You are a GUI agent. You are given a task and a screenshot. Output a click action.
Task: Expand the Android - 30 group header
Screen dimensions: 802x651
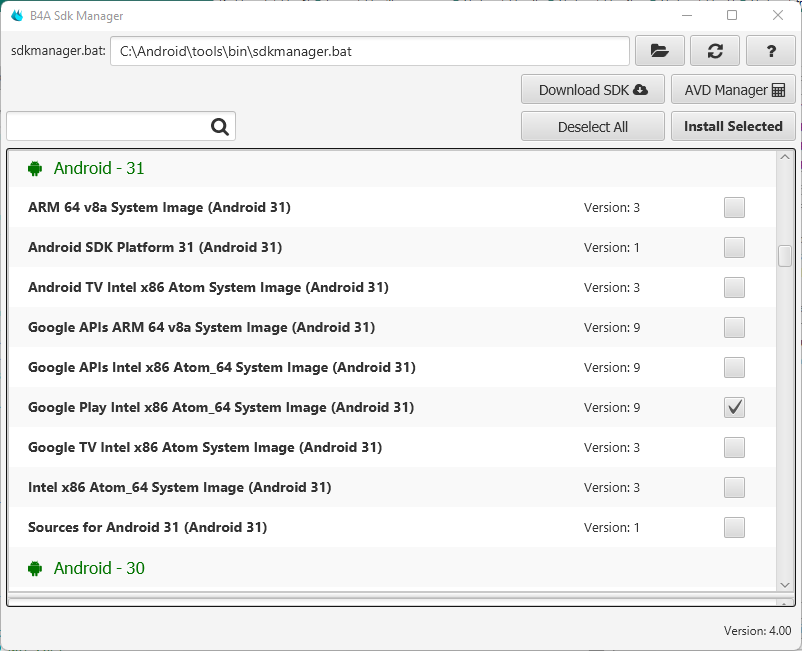[99, 568]
